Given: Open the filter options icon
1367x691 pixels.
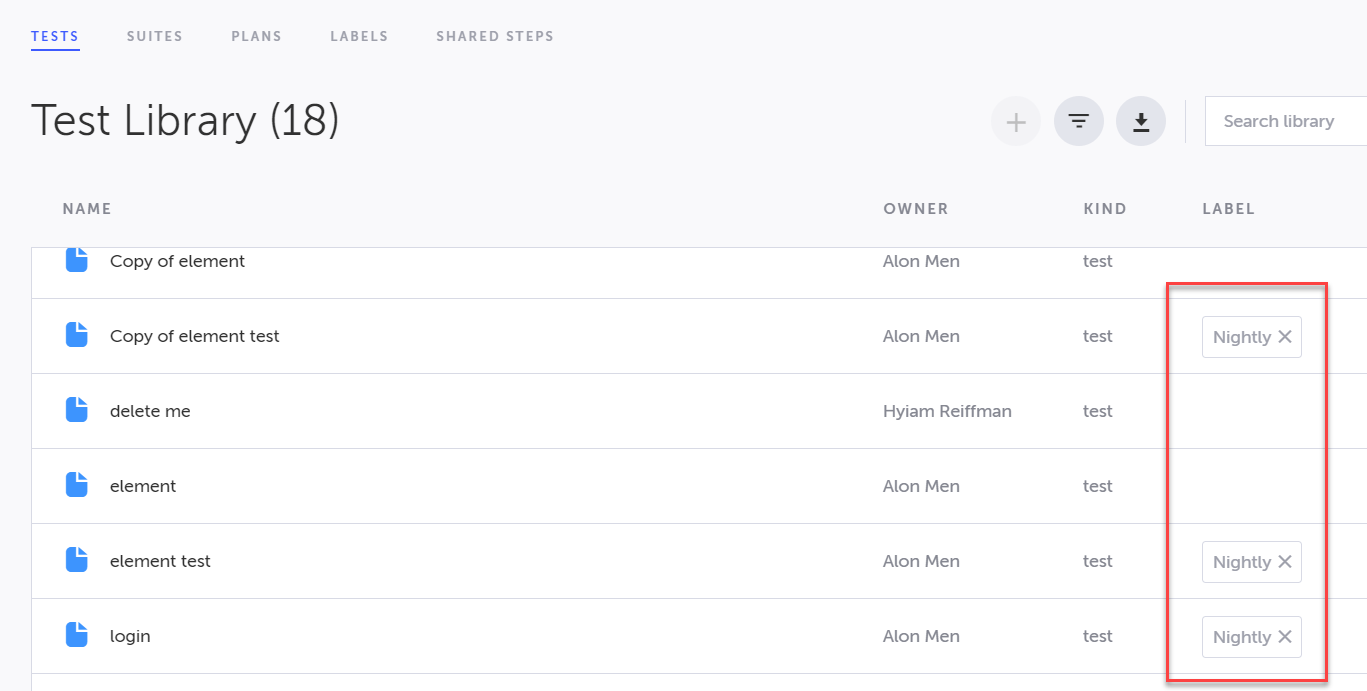Looking at the screenshot, I should pyautogui.click(x=1079, y=122).
